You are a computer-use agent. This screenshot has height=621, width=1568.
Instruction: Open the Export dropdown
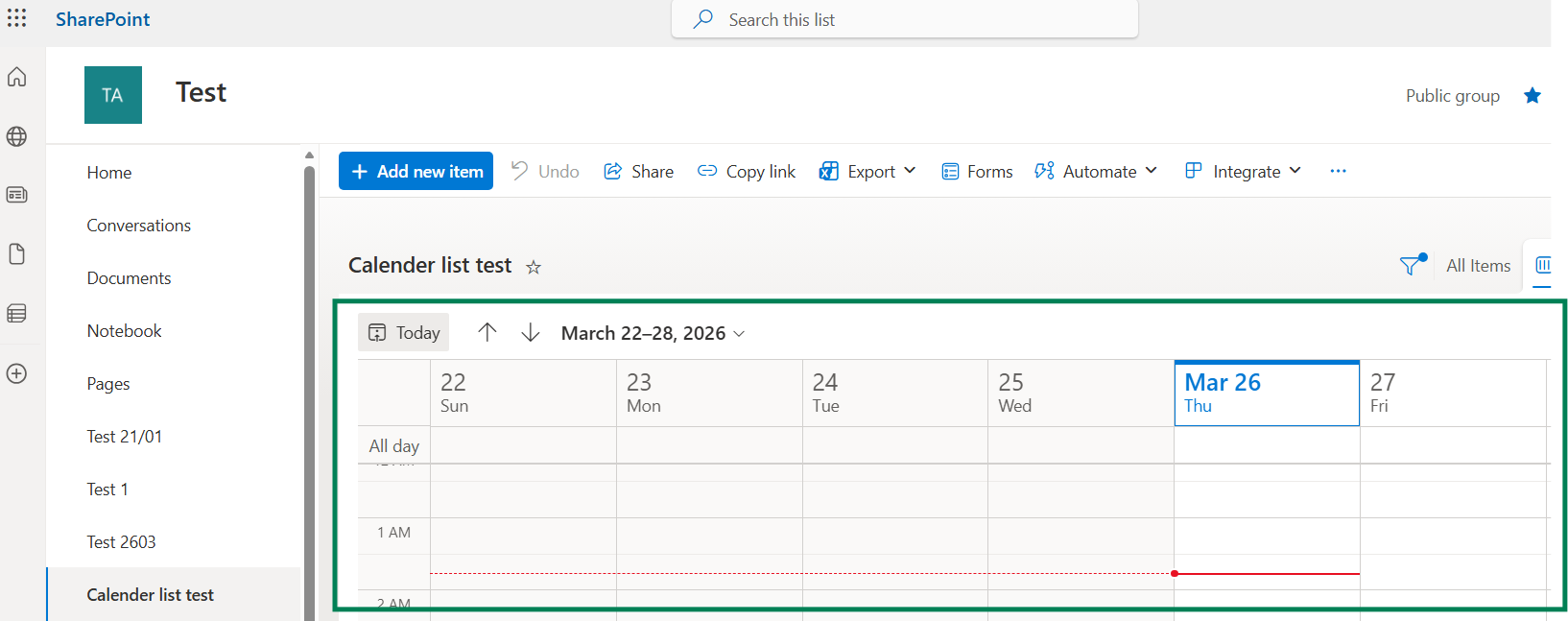click(x=867, y=171)
